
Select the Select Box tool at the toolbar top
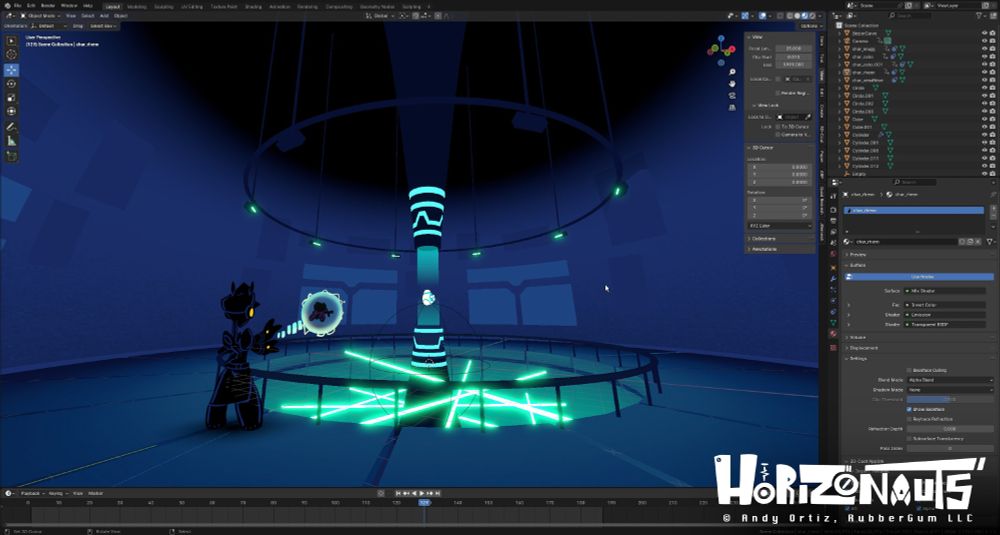coord(11,41)
